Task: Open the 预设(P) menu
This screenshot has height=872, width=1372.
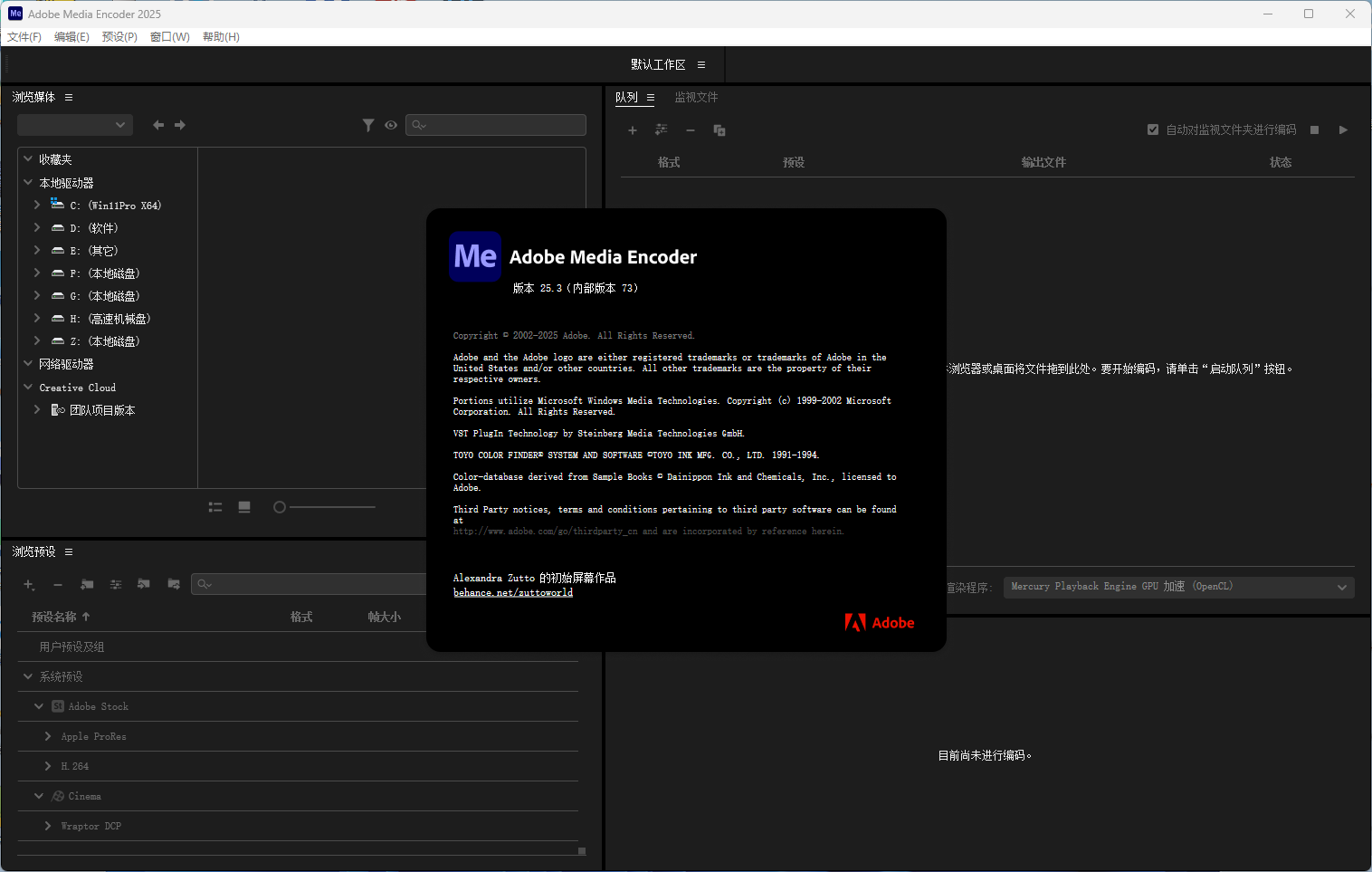Action: click(119, 37)
